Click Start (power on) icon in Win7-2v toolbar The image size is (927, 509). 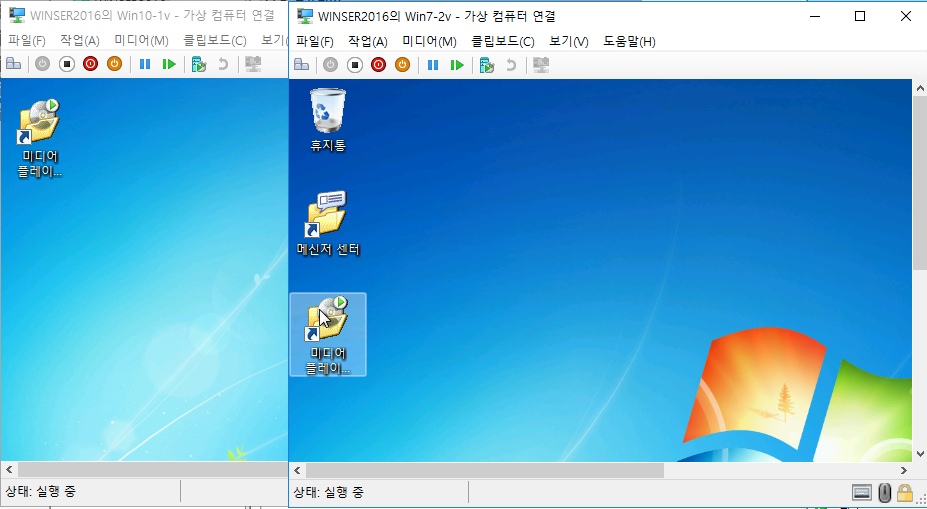pos(330,64)
